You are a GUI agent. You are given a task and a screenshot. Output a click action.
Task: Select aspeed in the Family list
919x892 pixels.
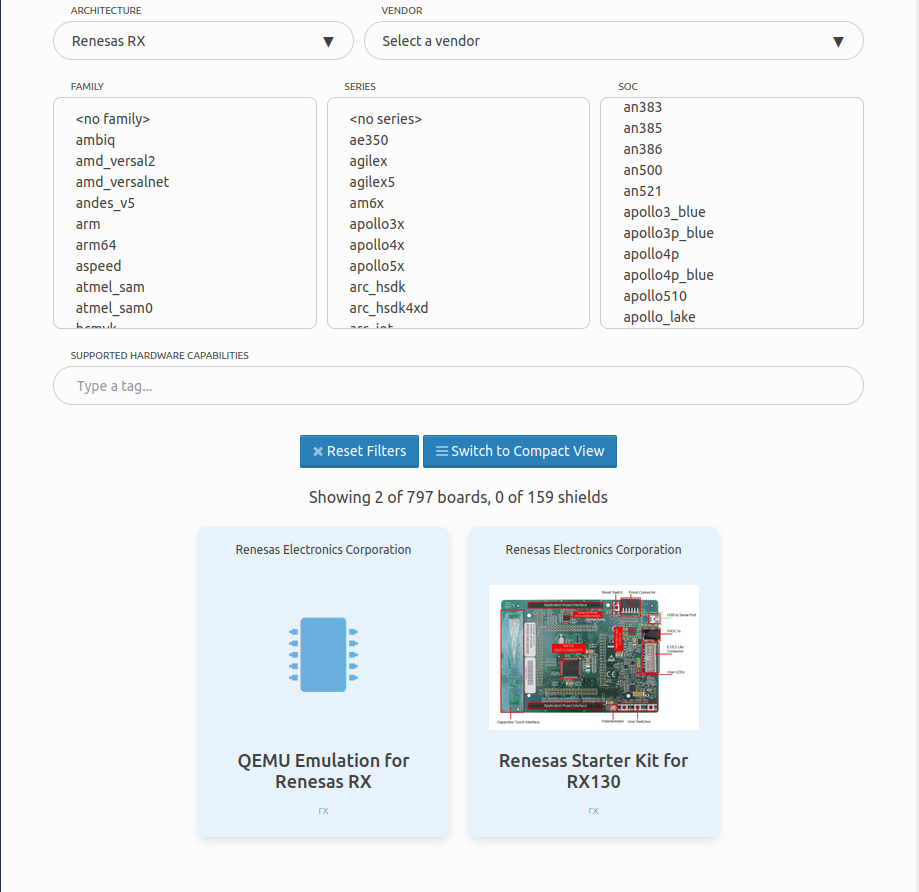[98, 266]
